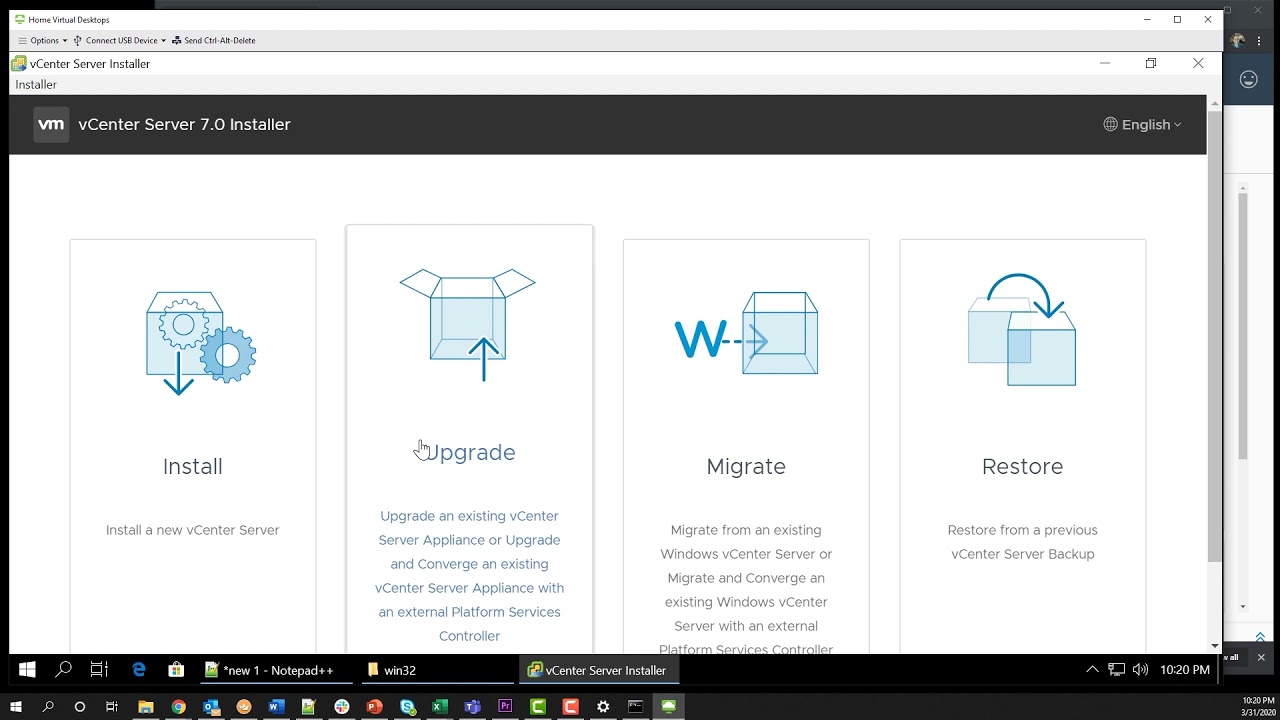Viewport: 1280px width, 720px height.
Task: Open Word from host taskbar
Action: click(x=276, y=706)
